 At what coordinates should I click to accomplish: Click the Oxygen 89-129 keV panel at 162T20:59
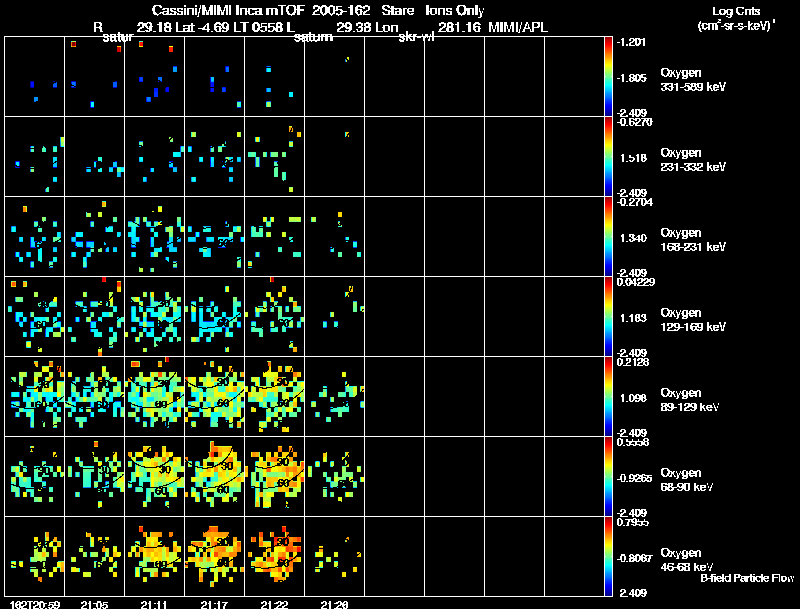pos(35,396)
